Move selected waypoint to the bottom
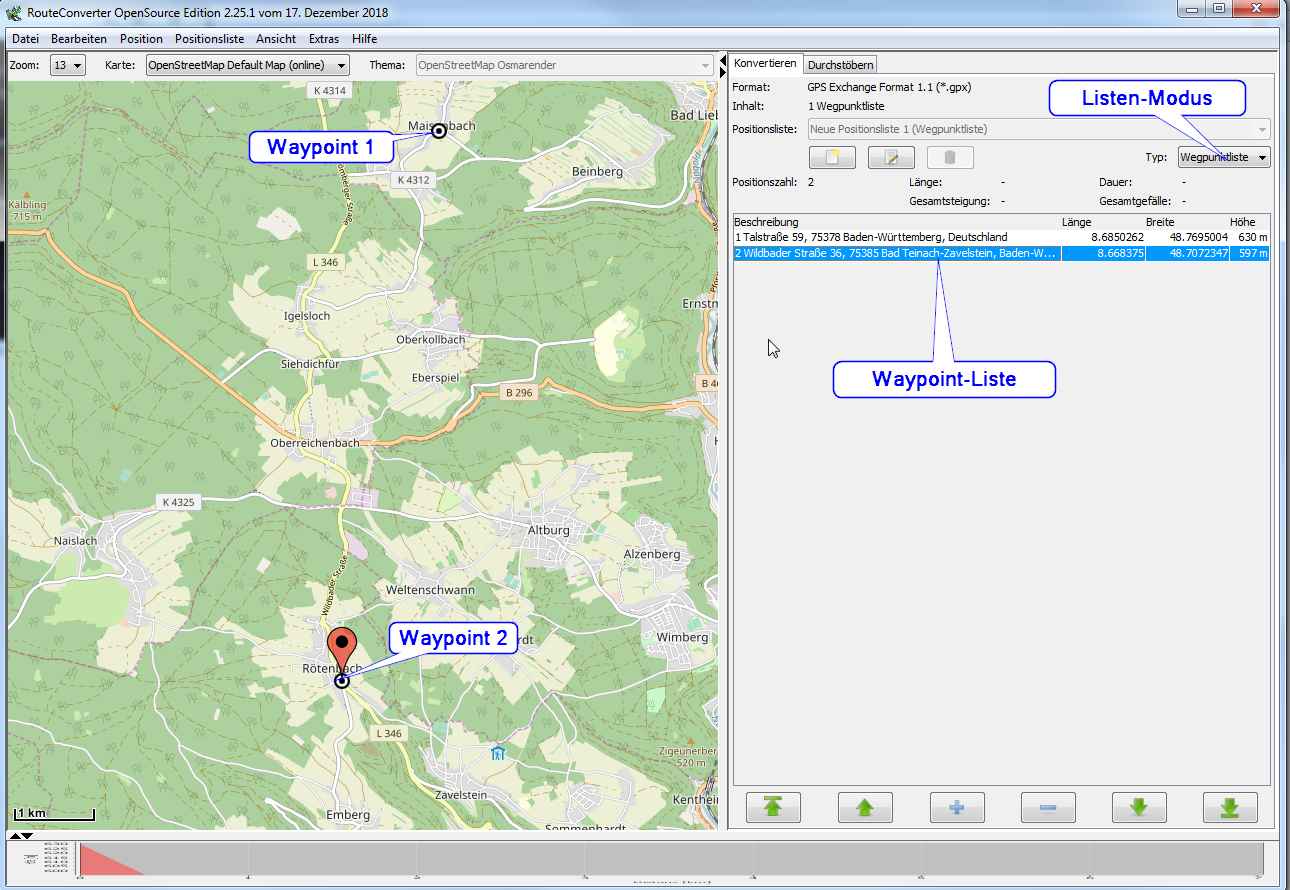The width and height of the screenshot is (1290, 890). [x=1231, y=807]
